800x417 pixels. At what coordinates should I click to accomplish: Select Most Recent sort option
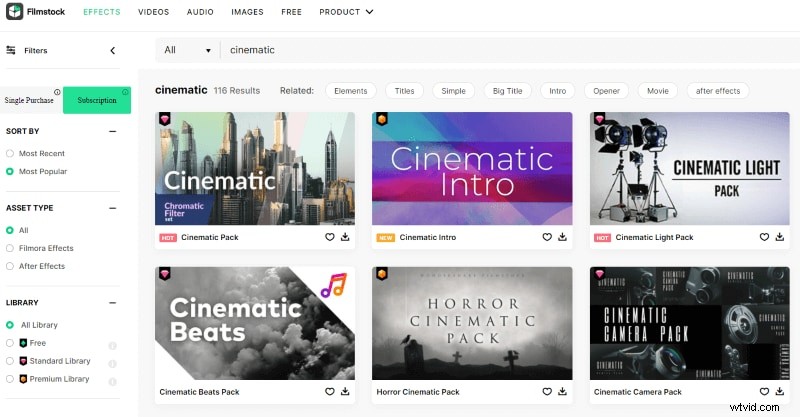tap(10, 153)
